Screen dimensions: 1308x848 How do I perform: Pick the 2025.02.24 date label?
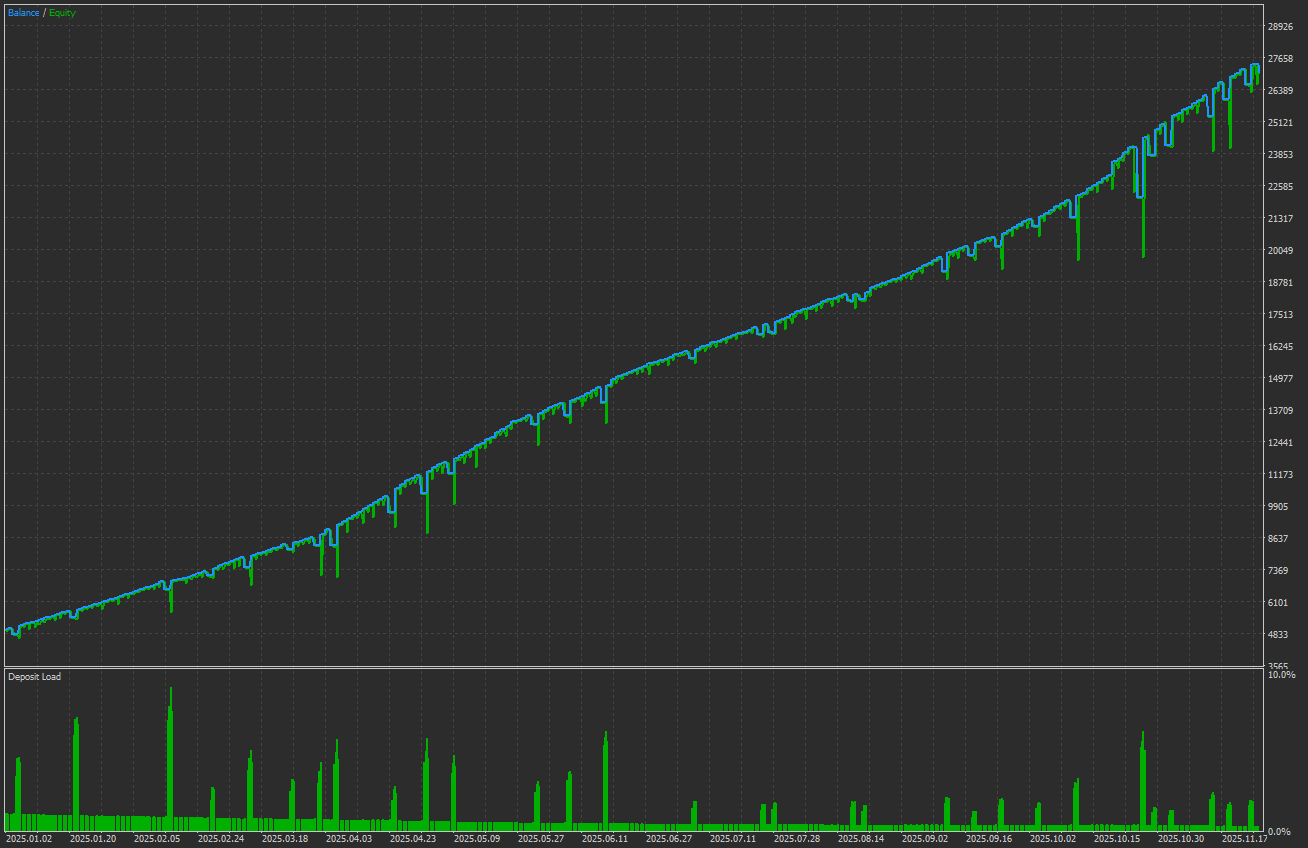click(x=221, y=840)
